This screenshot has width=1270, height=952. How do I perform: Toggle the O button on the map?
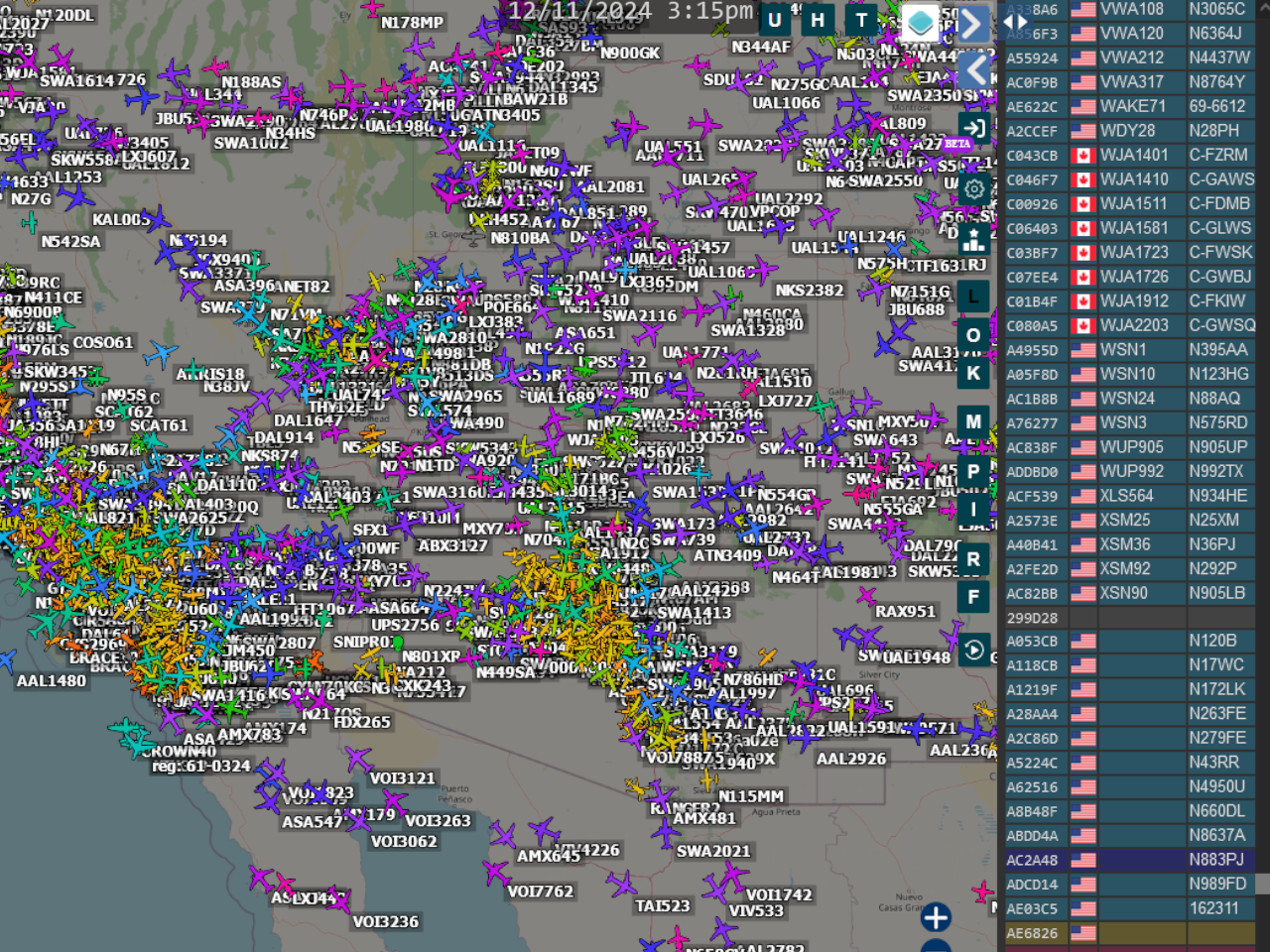point(973,335)
